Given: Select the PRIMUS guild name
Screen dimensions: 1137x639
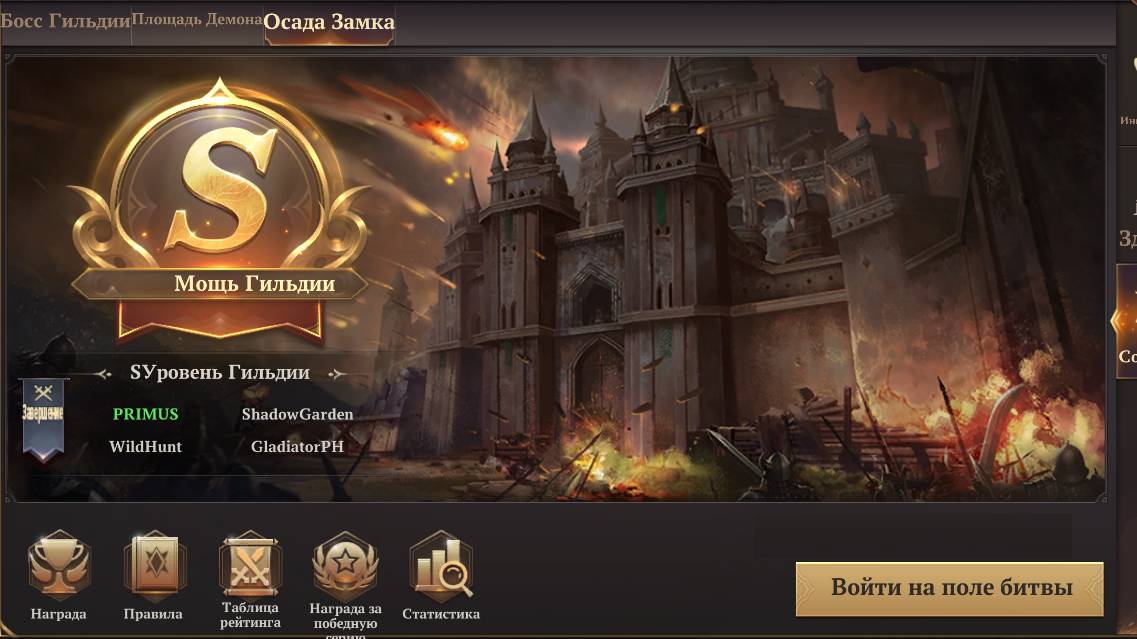Looking at the screenshot, I should click(146, 414).
